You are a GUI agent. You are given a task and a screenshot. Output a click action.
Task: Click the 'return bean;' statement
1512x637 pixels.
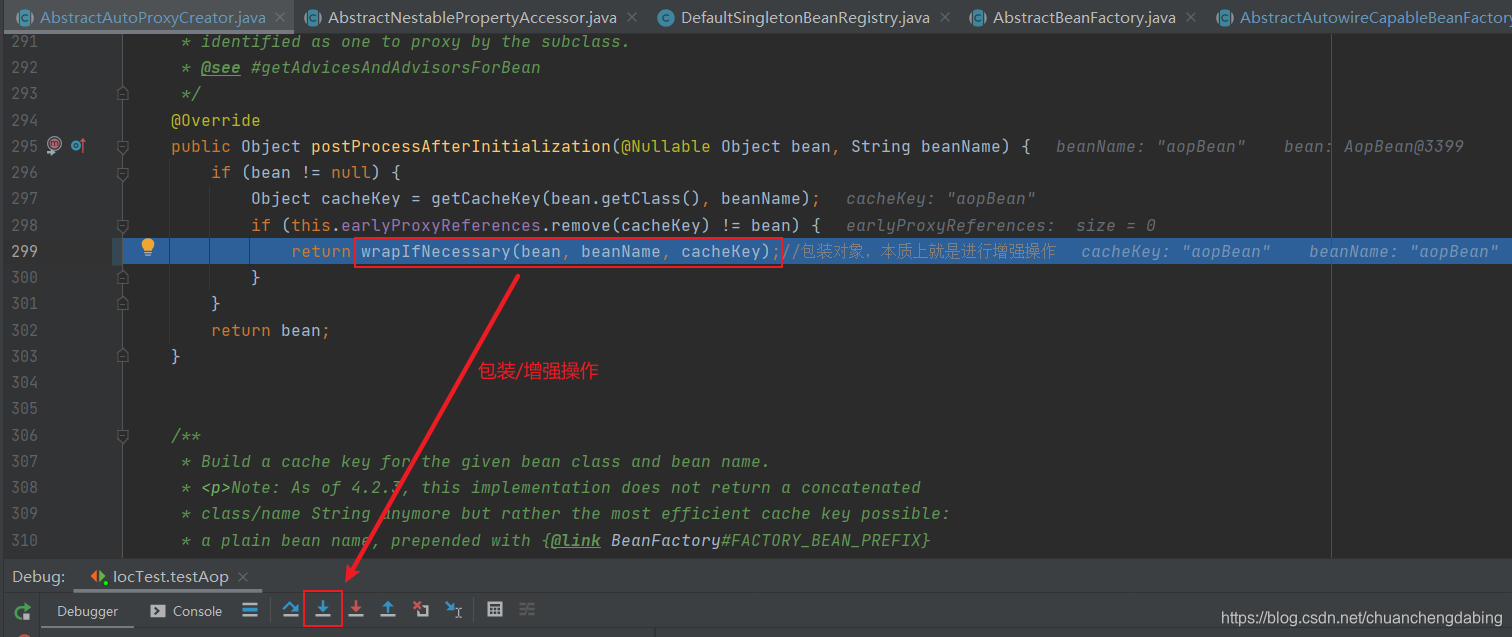pyautogui.click(x=270, y=330)
